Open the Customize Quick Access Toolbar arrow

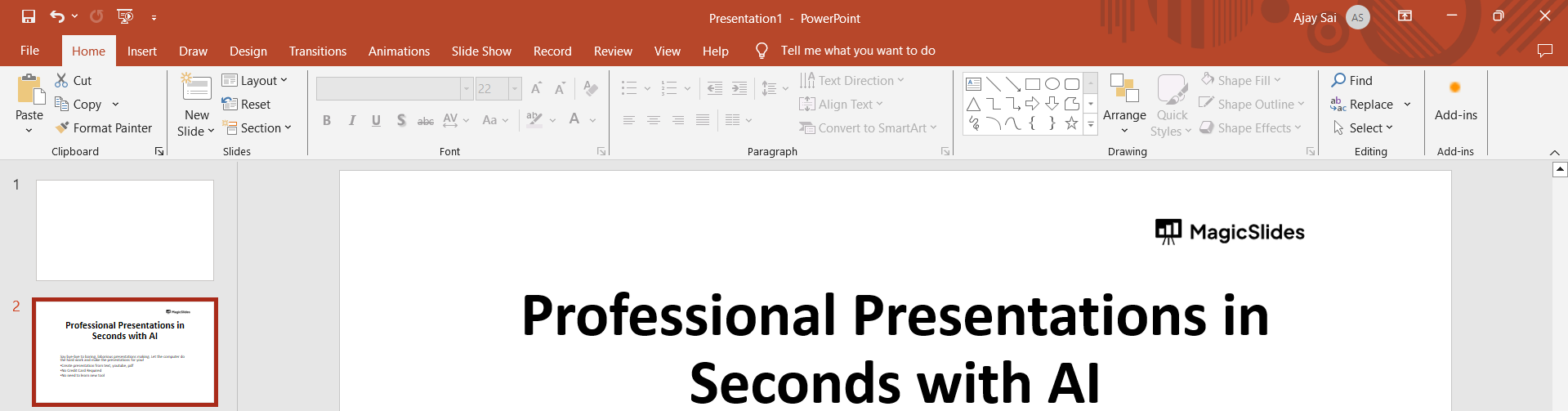(154, 17)
